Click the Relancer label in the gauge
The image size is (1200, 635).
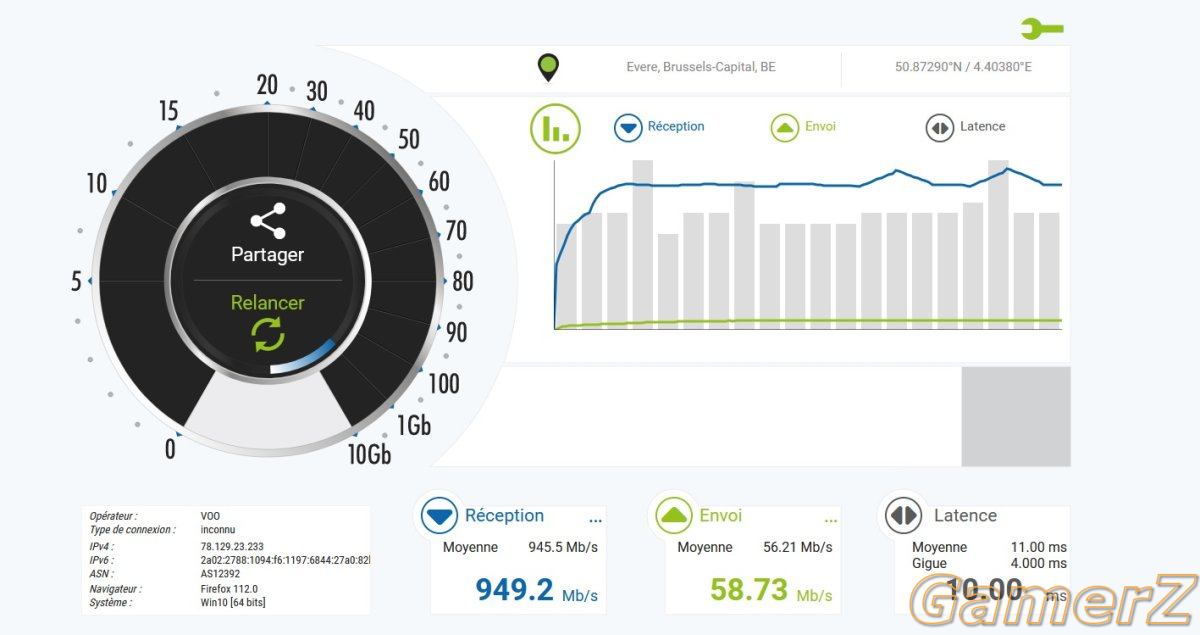(x=268, y=302)
